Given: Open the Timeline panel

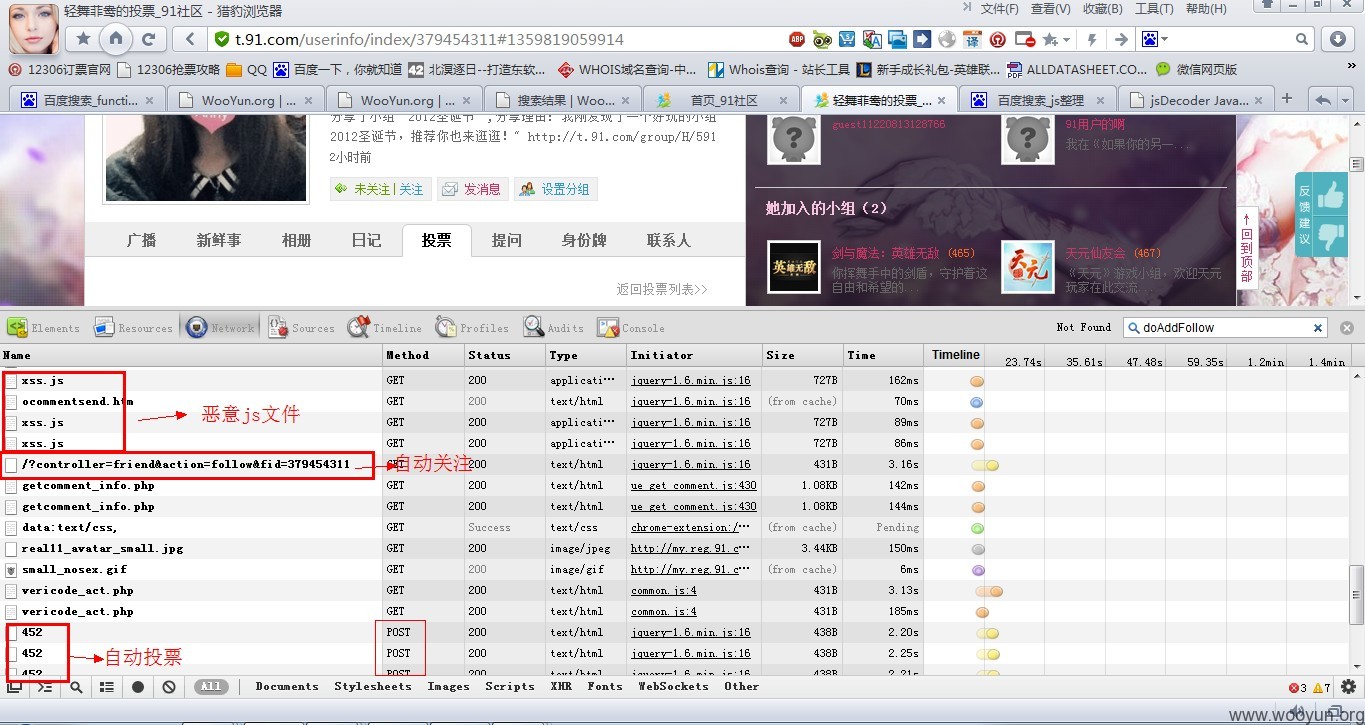Looking at the screenshot, I should coord(385,328).
